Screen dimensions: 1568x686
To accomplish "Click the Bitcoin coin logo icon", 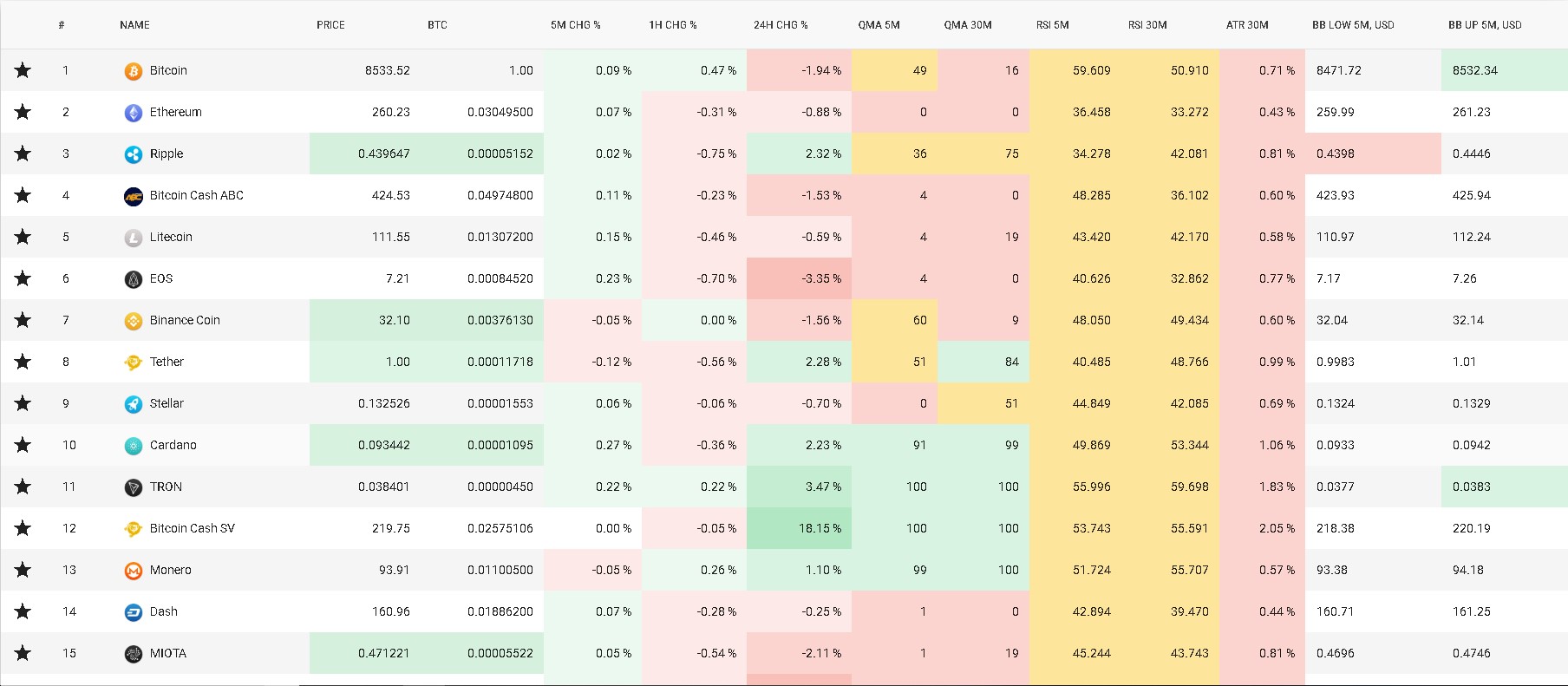I will coord(133,71).
